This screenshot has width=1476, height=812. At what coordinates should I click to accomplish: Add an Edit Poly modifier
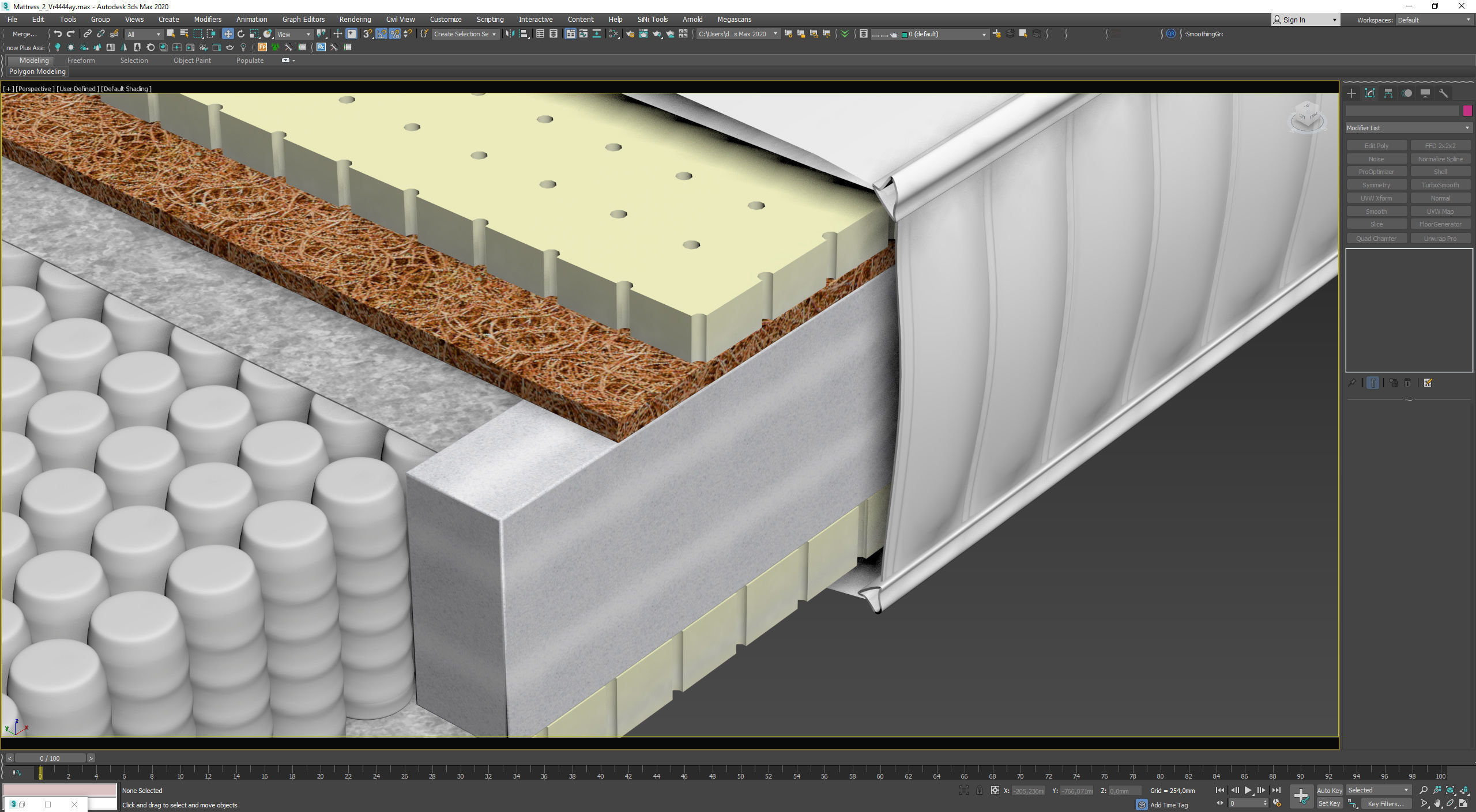coord(1376,146)
